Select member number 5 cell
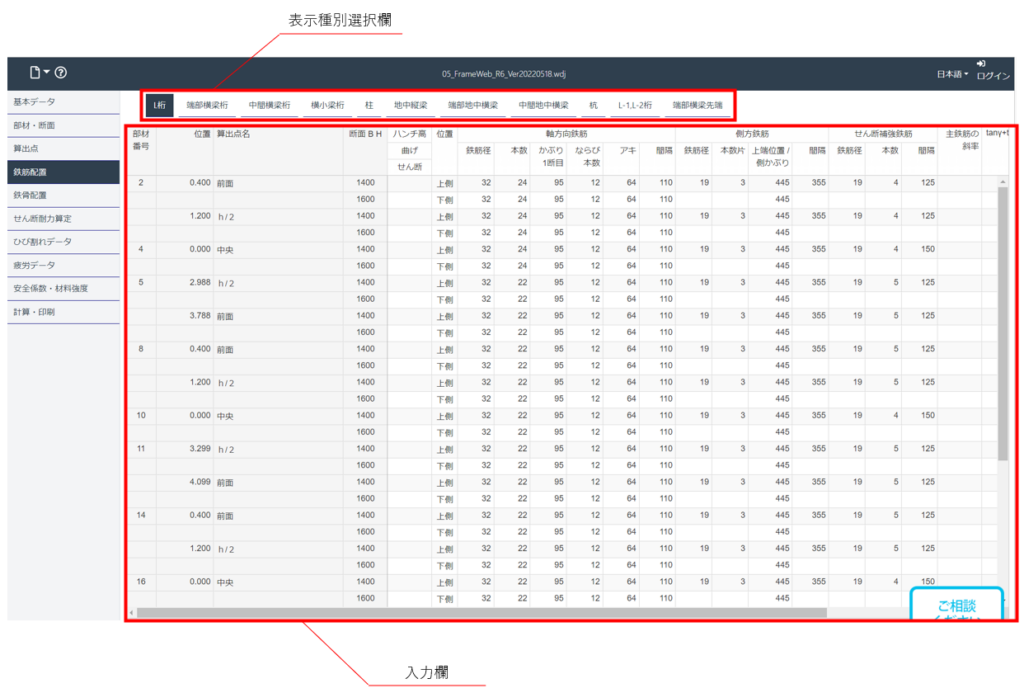Screen dimensions: 1024x688 tap(141, 283)
